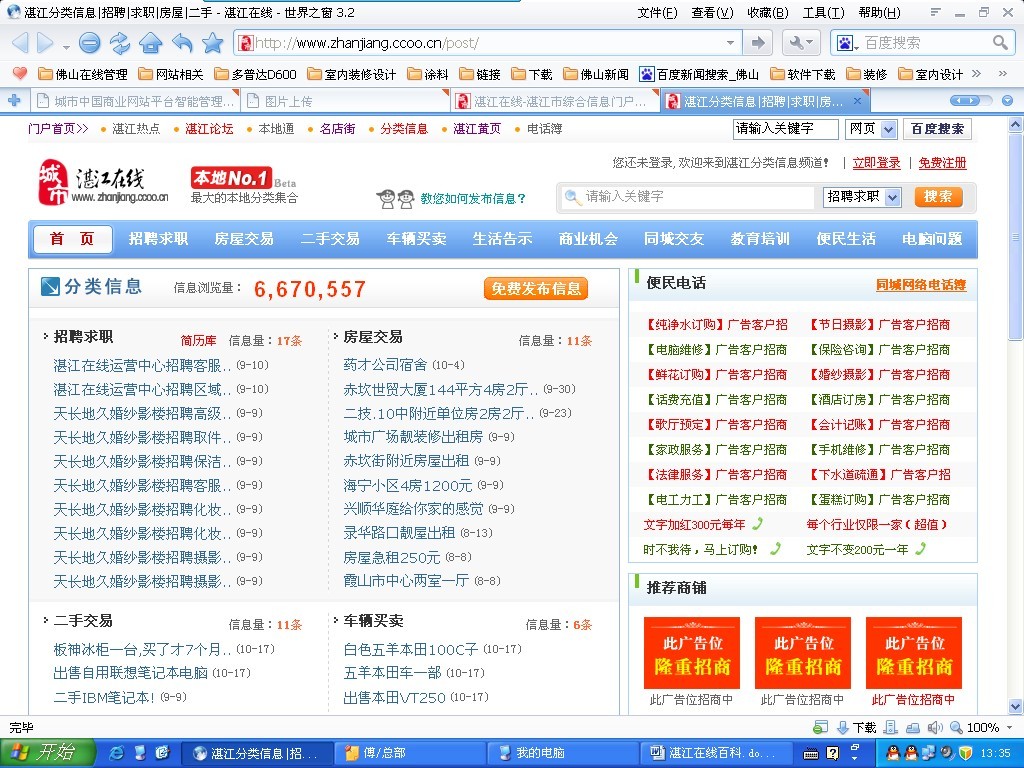Switch to 我的电脑 taskbar window
Screen dimensions: 1024x768
[562, 754]
